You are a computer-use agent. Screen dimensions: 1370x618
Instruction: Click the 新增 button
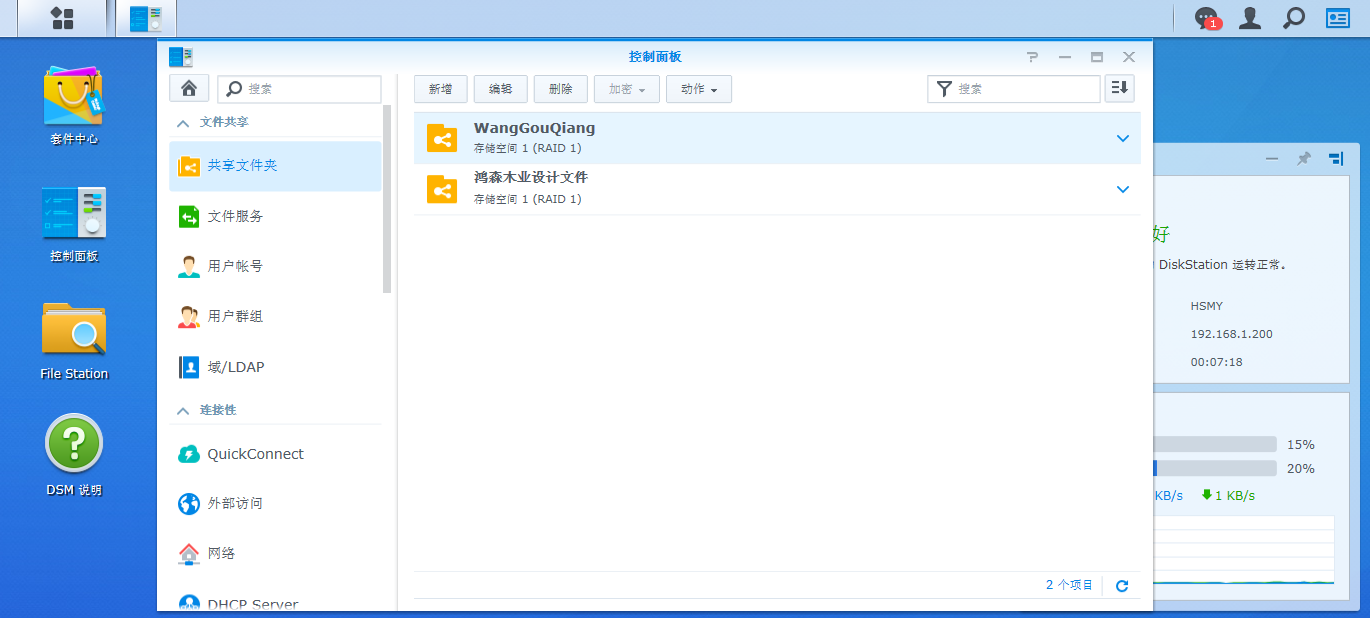(440, 89)
